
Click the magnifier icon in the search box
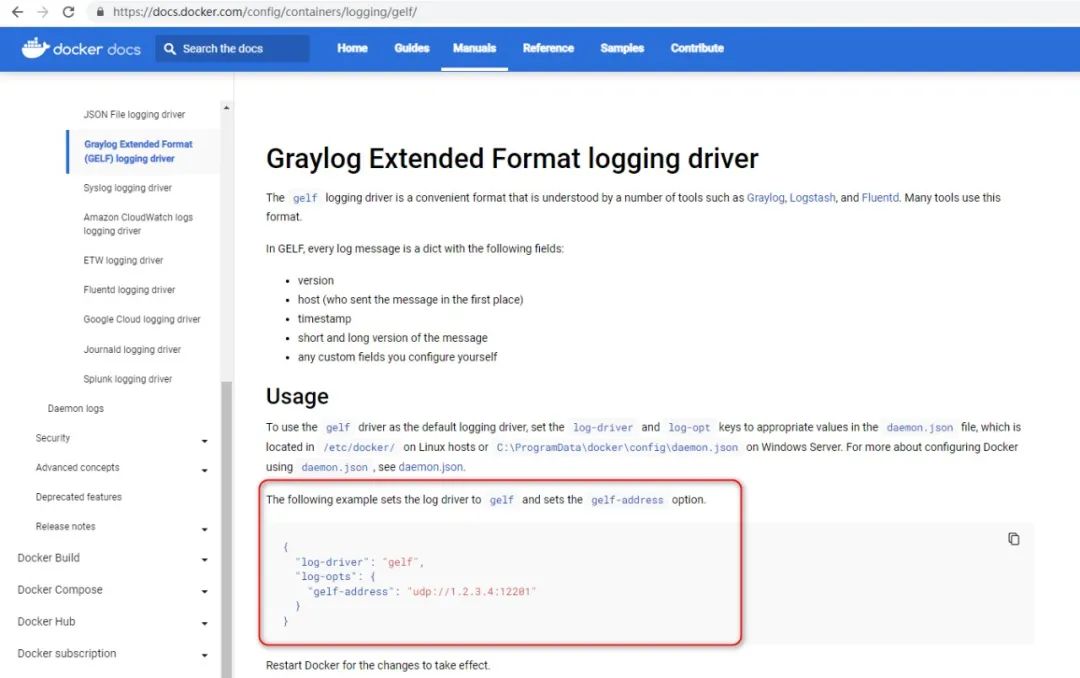169,48
